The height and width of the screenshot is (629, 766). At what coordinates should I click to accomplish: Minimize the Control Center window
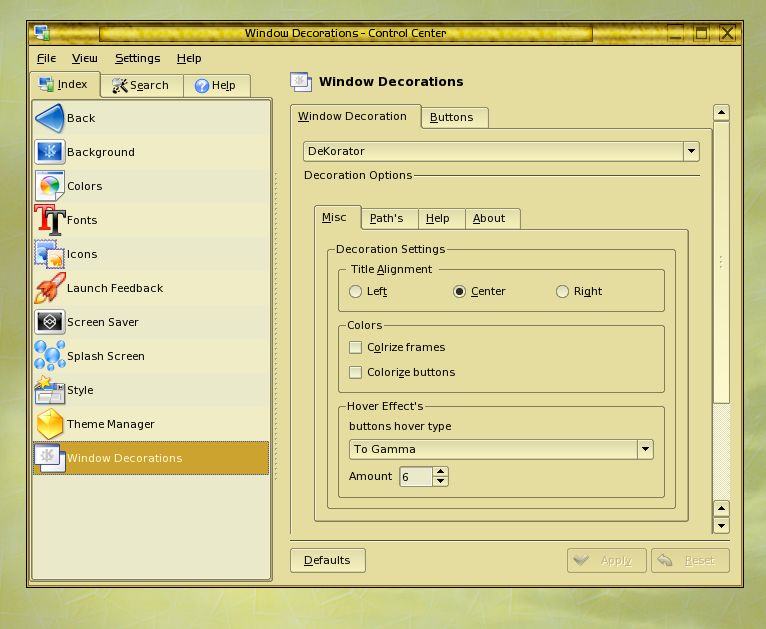676,33
